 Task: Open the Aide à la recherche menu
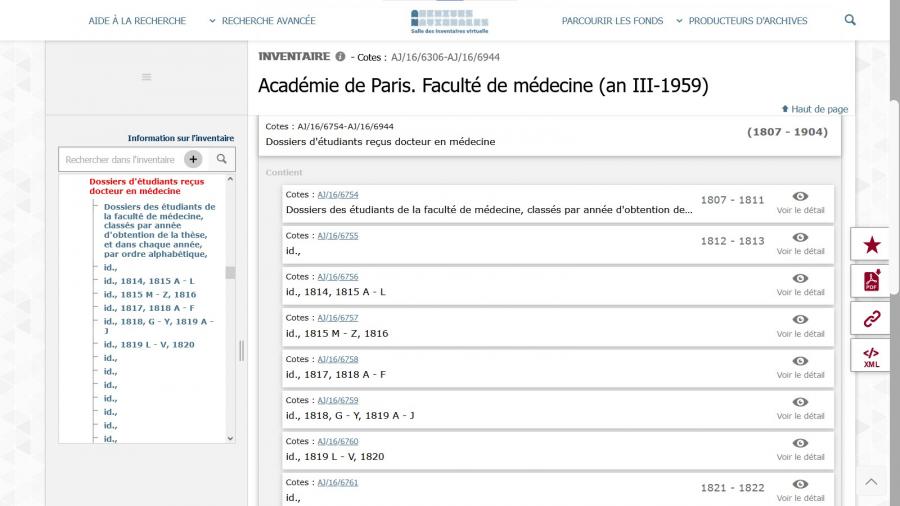click(x=137, y=21)
